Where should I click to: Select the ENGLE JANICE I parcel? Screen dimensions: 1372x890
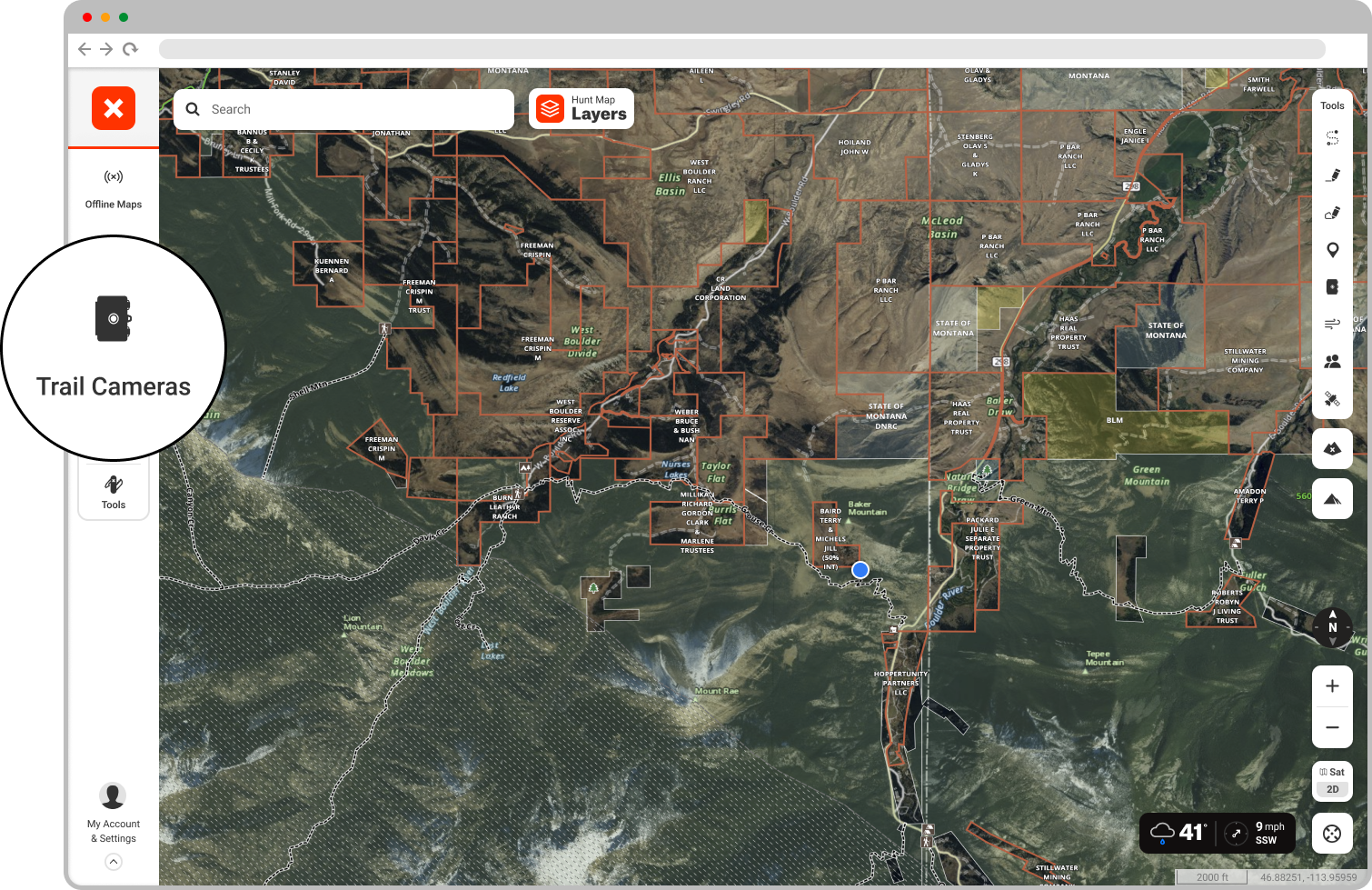click(x=1135, y=135)
